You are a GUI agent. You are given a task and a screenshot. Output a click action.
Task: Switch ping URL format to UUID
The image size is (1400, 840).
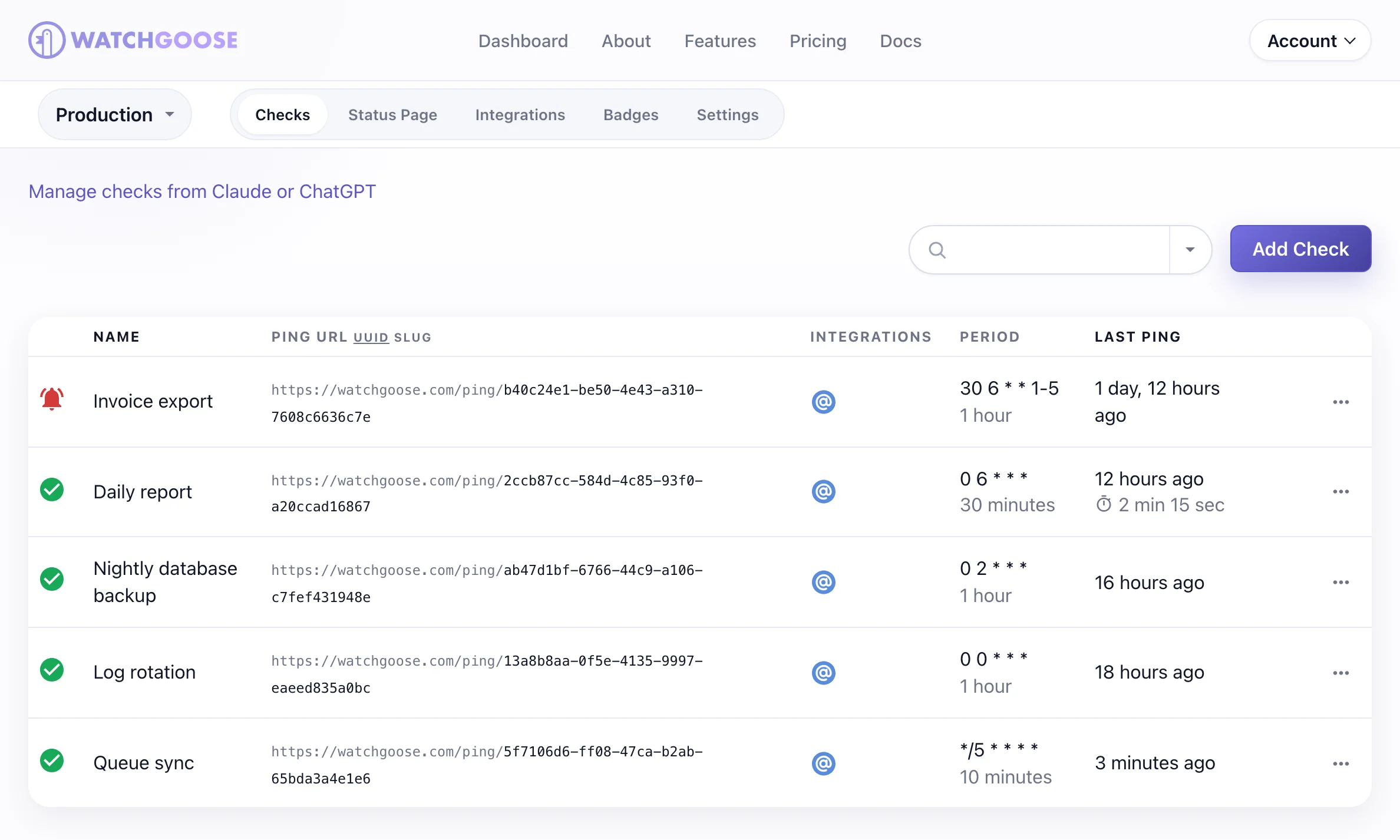pos(371,338)
